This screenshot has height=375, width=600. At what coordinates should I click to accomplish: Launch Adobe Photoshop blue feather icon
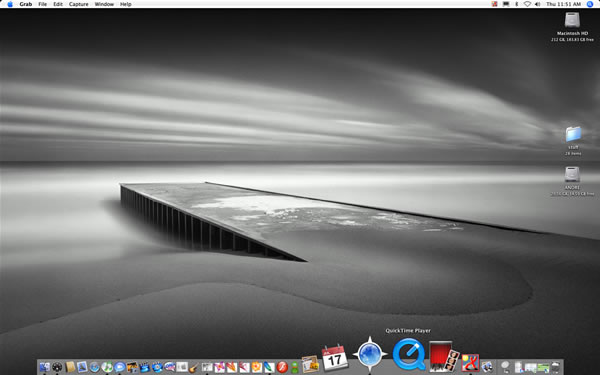269,367
